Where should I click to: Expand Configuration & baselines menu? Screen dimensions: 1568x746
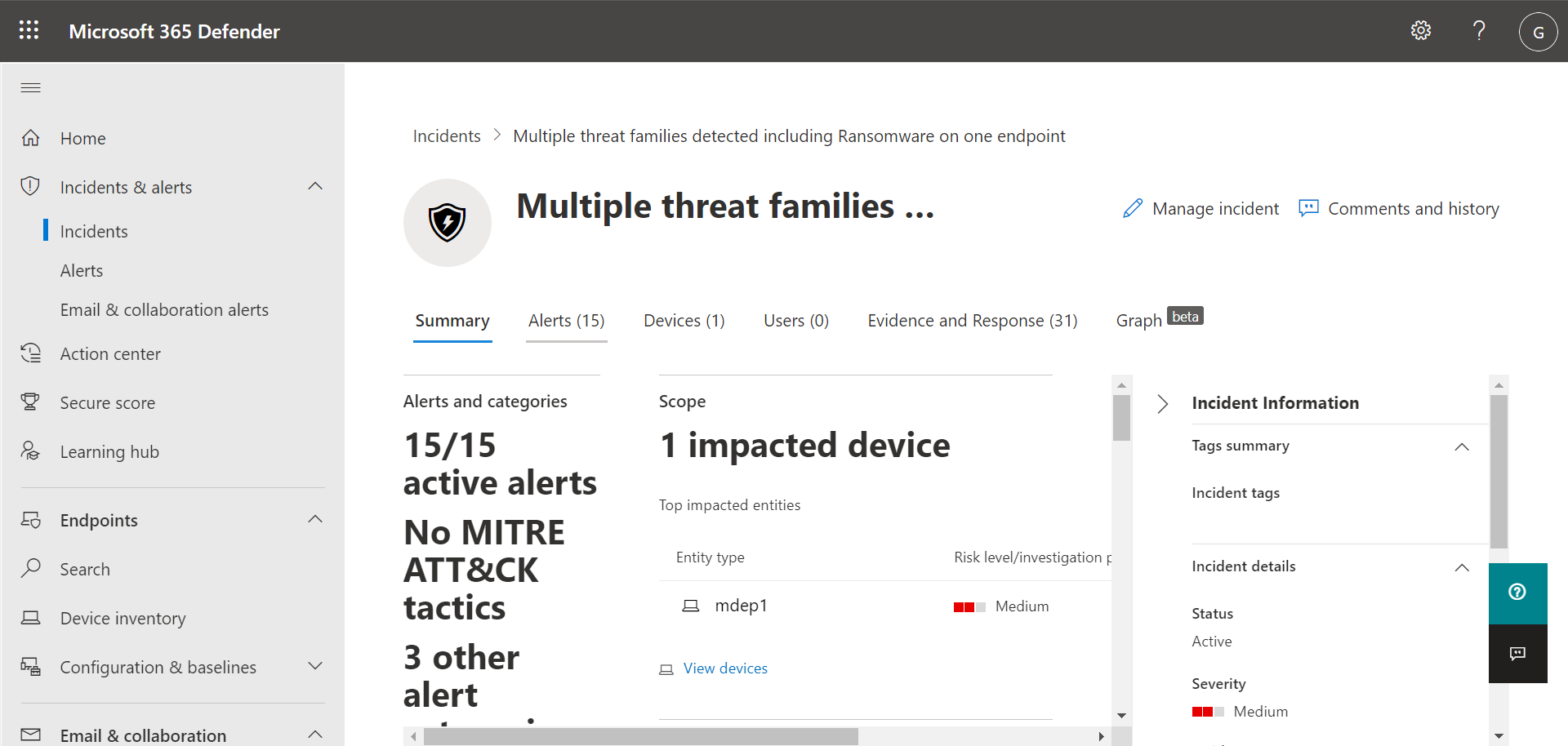315,667
